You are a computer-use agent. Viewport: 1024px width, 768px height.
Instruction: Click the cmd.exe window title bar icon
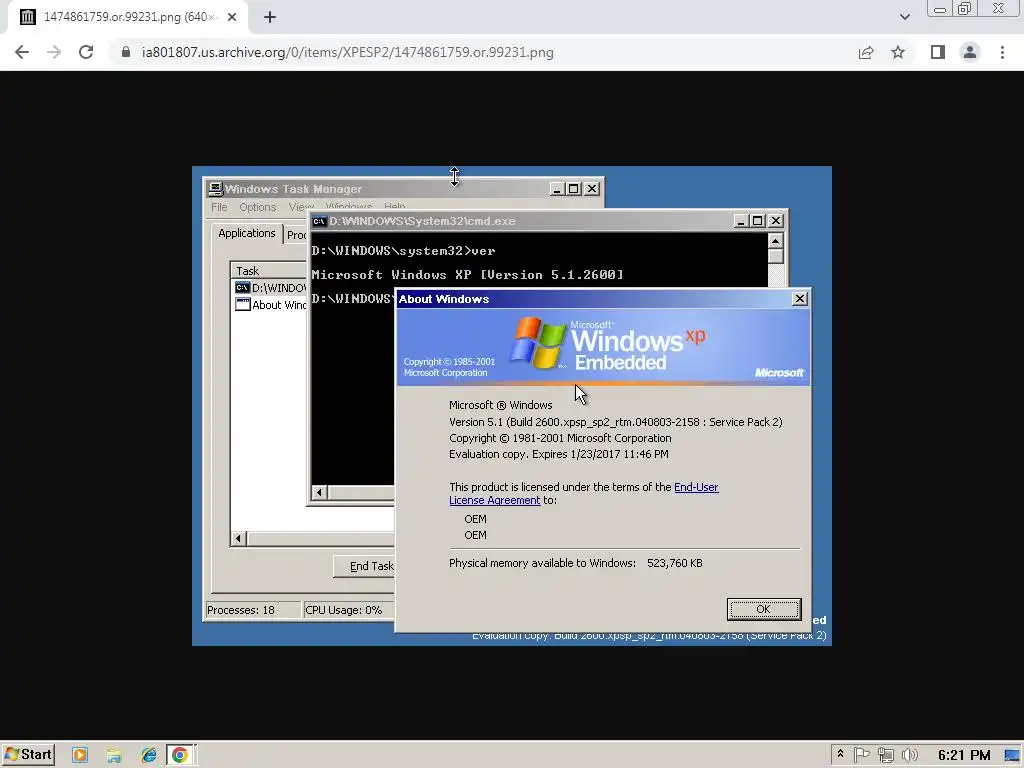319,221
